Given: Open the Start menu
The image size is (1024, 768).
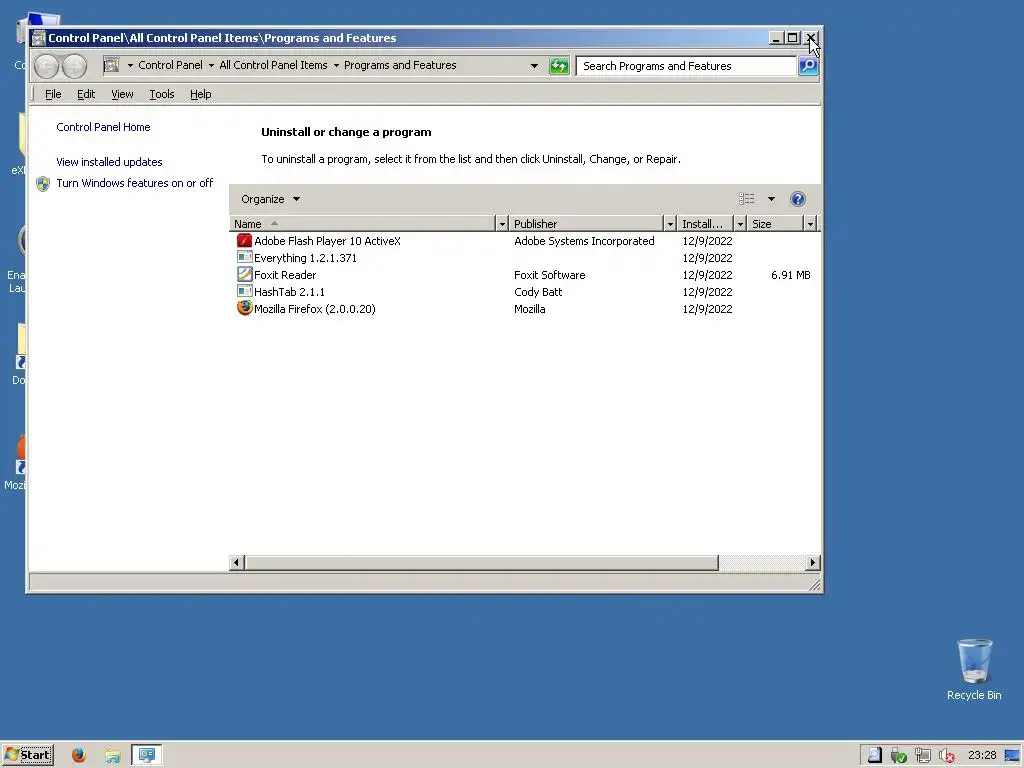Looking at the screenshot, I should point(27,755).
